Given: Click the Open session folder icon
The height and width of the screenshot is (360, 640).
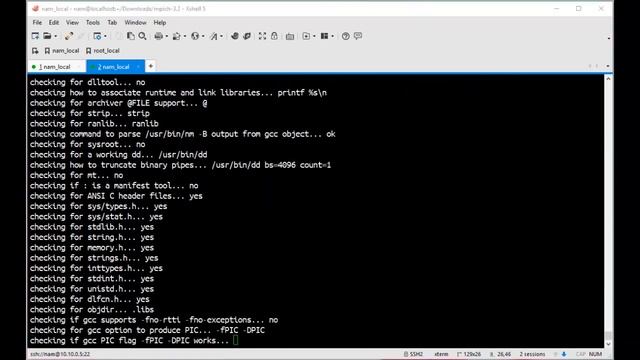Looking at the screenshot, I should click(47, 36).
